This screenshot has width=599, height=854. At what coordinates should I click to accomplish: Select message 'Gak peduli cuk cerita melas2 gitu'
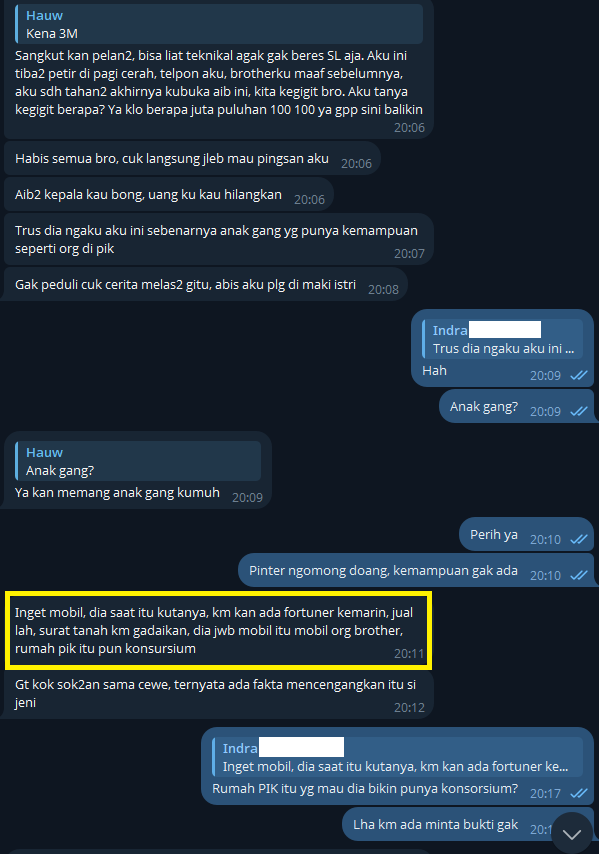pyautogui.click(x=206, y=285)
